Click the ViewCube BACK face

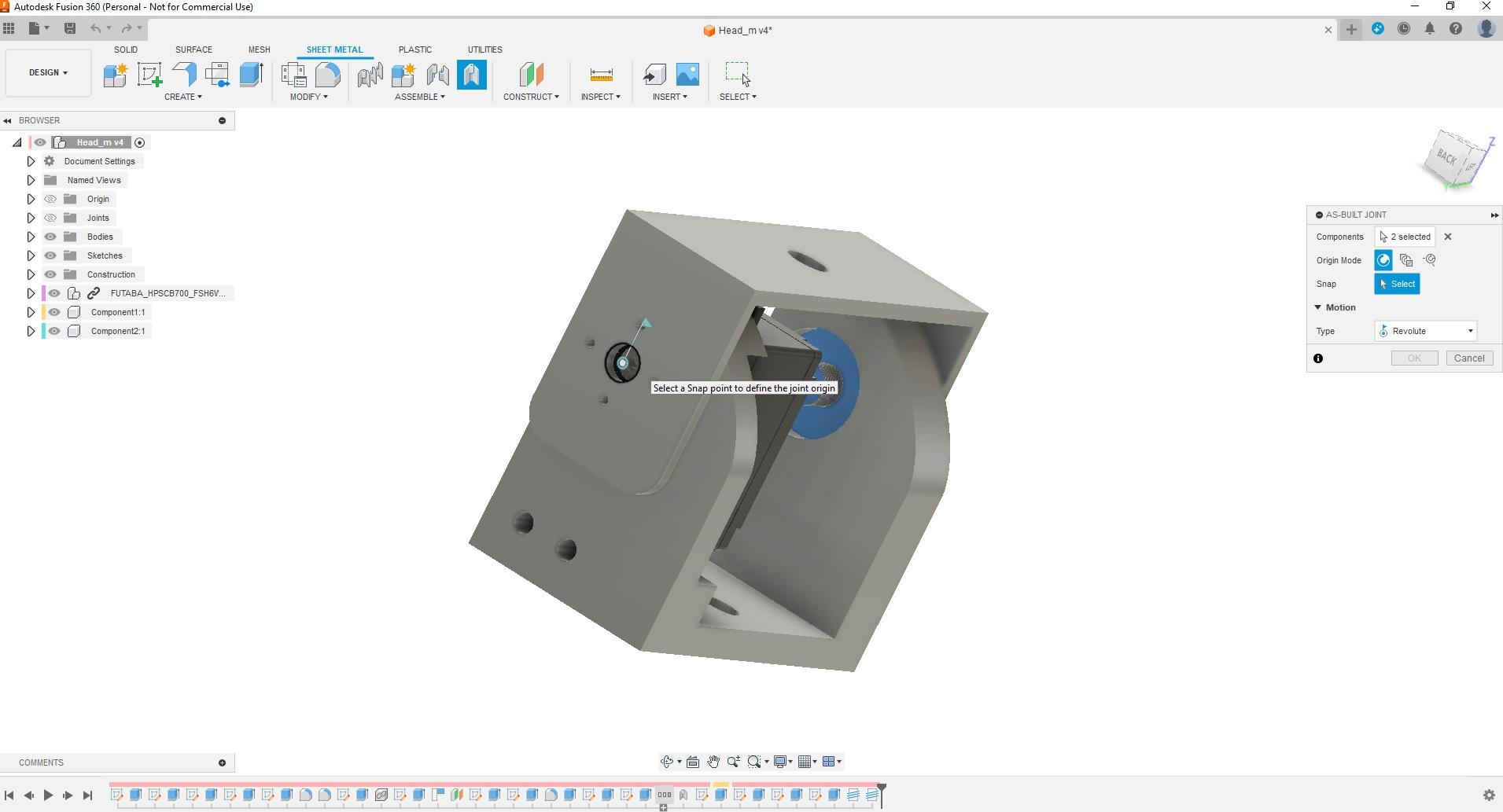point(1446,156)
